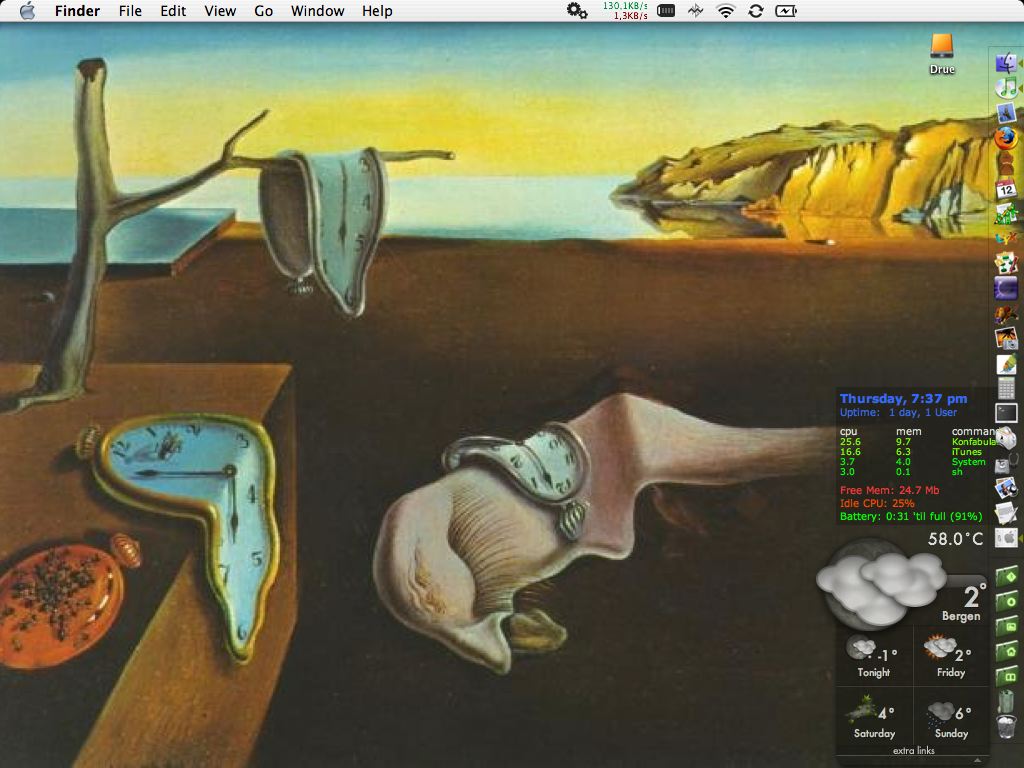Open the Trash in the dock
This screenshot has width=1024, height=768.
(1006, 726)
